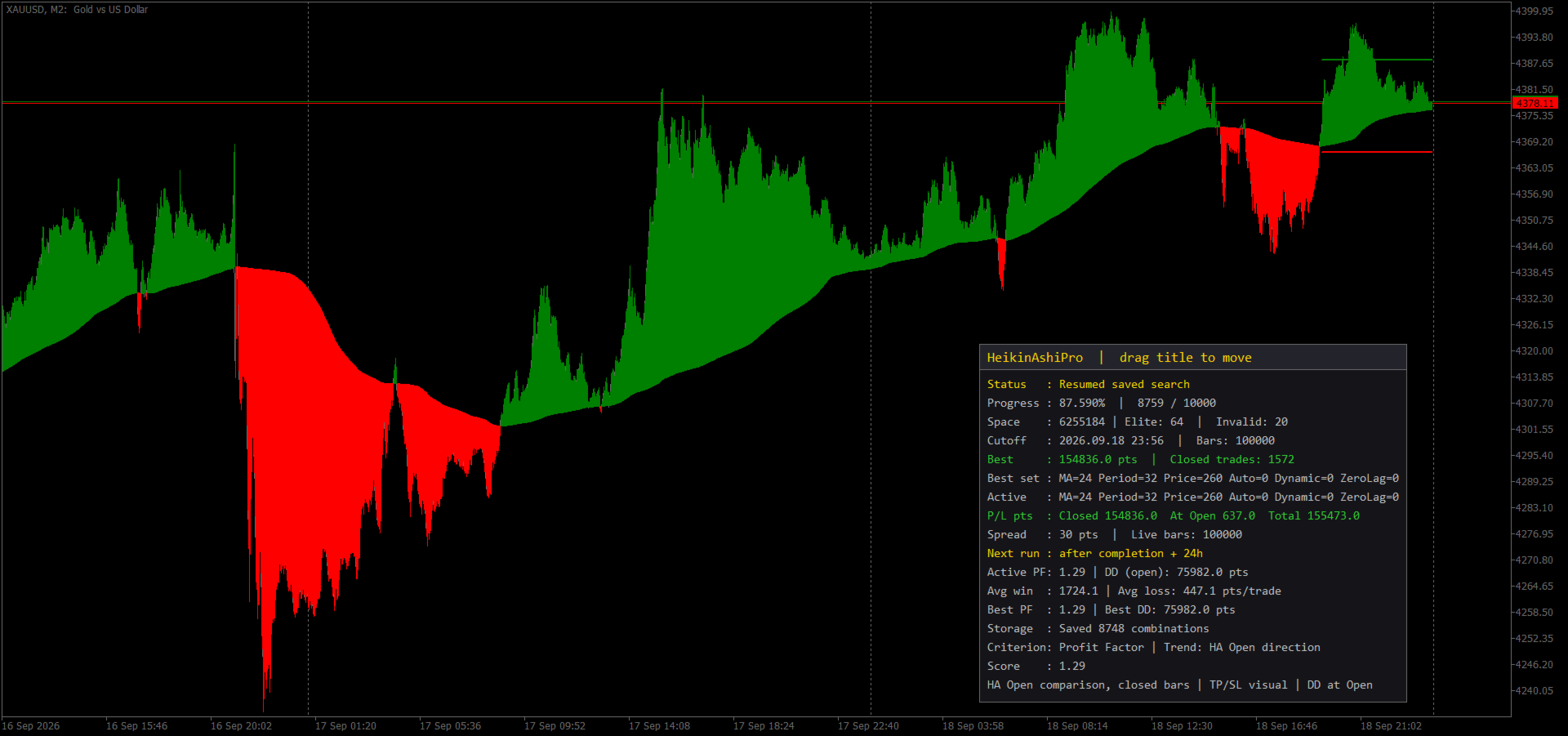The width and height of the screenshot is (1568, 736).
Task: Click the 4399.95 price scale label
Action: coord(1534,11)
